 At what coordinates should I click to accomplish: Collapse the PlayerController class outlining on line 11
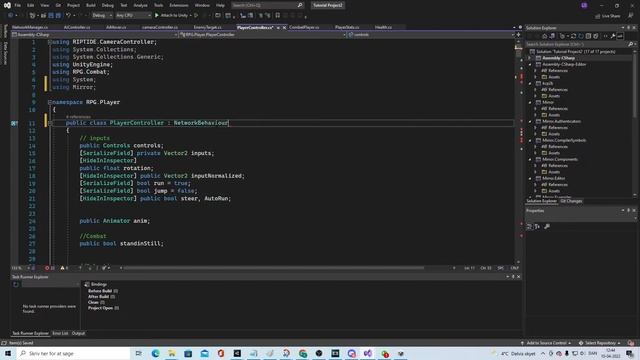(x=50, y=123)
